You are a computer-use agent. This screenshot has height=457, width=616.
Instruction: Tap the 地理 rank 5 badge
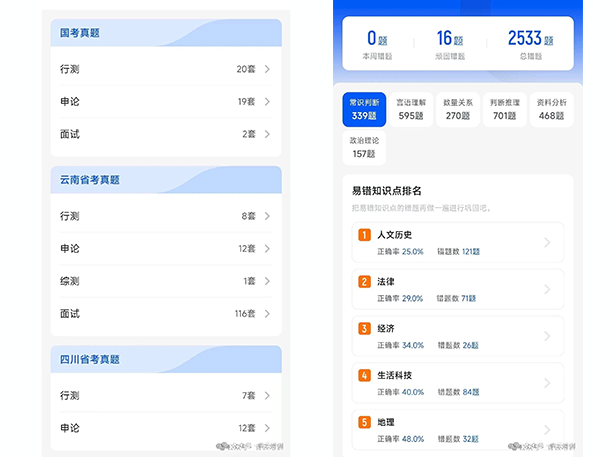365,422
